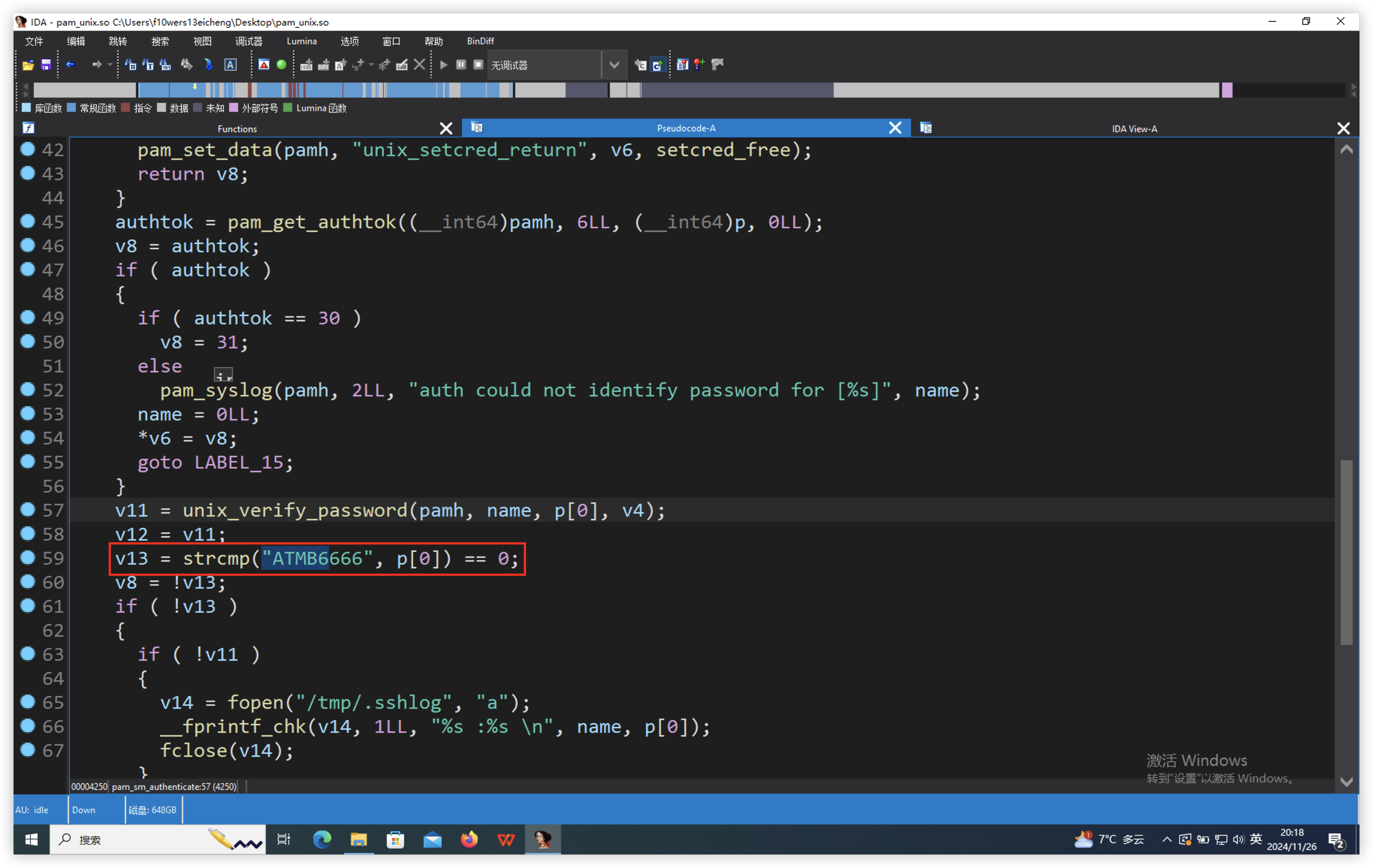
Task: Click the asterisk-plus array icon
Action: [x=385, y=65]
